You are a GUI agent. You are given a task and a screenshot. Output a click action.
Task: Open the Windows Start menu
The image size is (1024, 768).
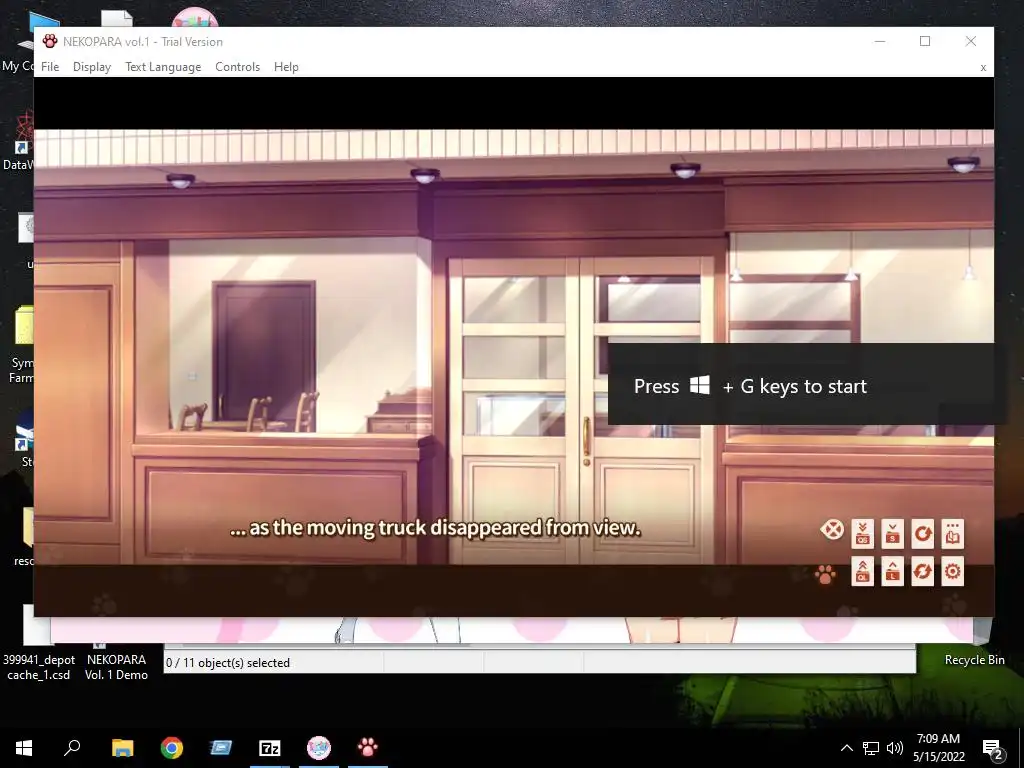(x=24, y=748)
